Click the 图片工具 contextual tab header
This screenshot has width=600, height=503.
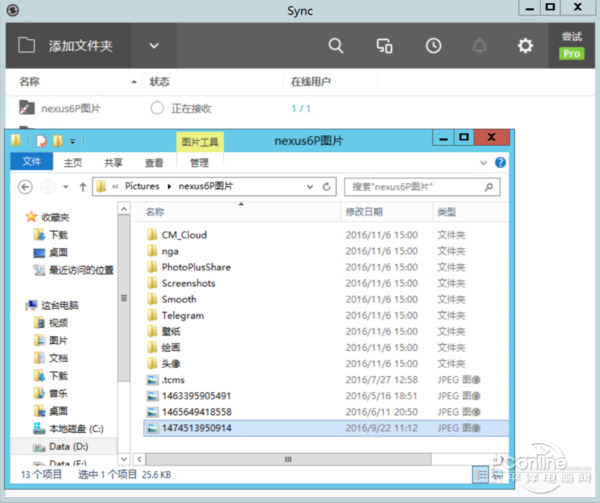coord(200,142)
